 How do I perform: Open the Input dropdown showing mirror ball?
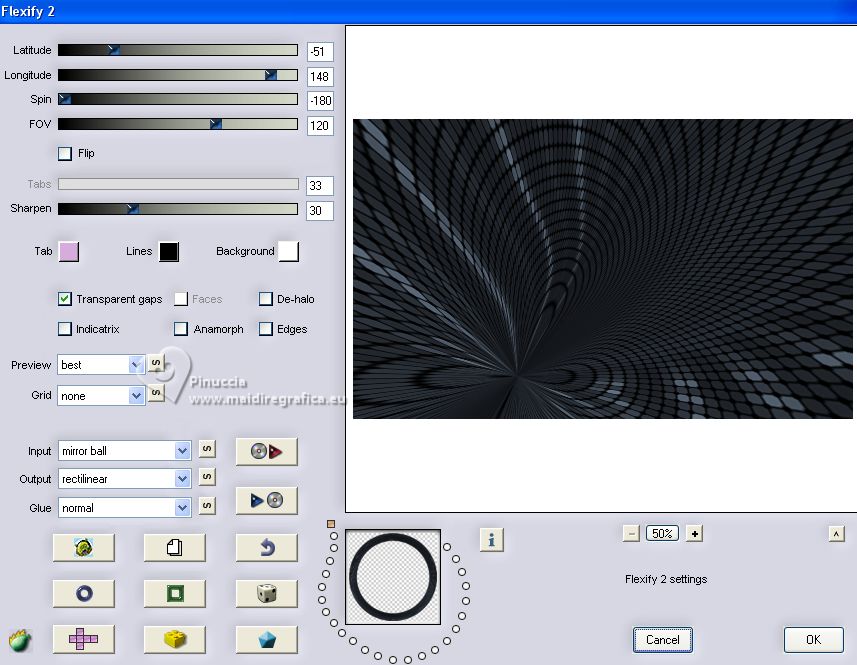pos(125,451)
